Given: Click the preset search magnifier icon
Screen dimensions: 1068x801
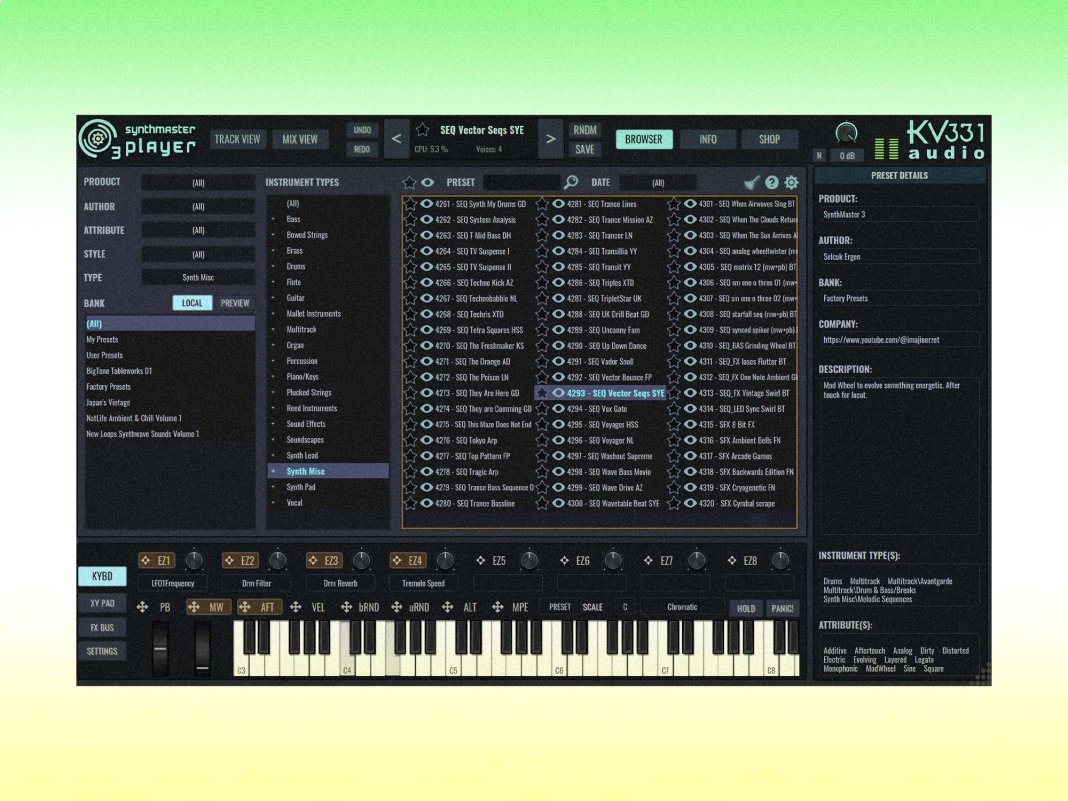Looking at the screenshot, I should (571, 182).
